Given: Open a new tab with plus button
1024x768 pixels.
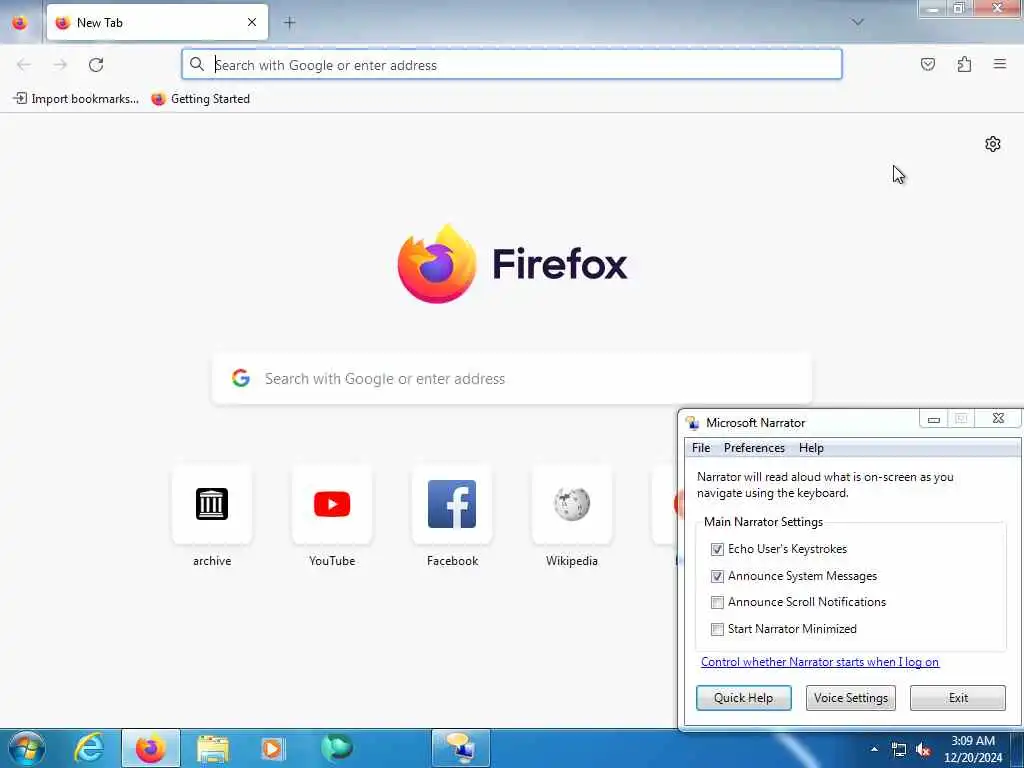Looking at the screenshot, I should [289, 23].
